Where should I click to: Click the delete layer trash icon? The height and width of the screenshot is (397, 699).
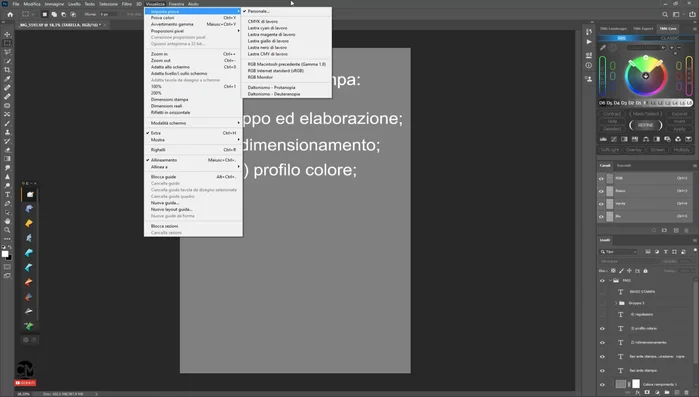(x=687, y=393)
